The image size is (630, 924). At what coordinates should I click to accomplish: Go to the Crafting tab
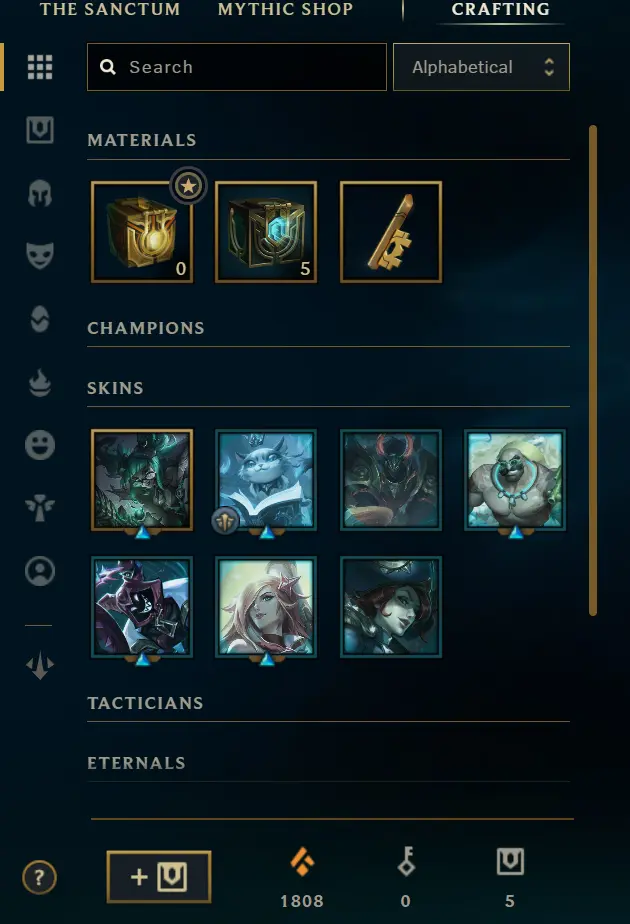pyautogui.click(x=500, y=9)
